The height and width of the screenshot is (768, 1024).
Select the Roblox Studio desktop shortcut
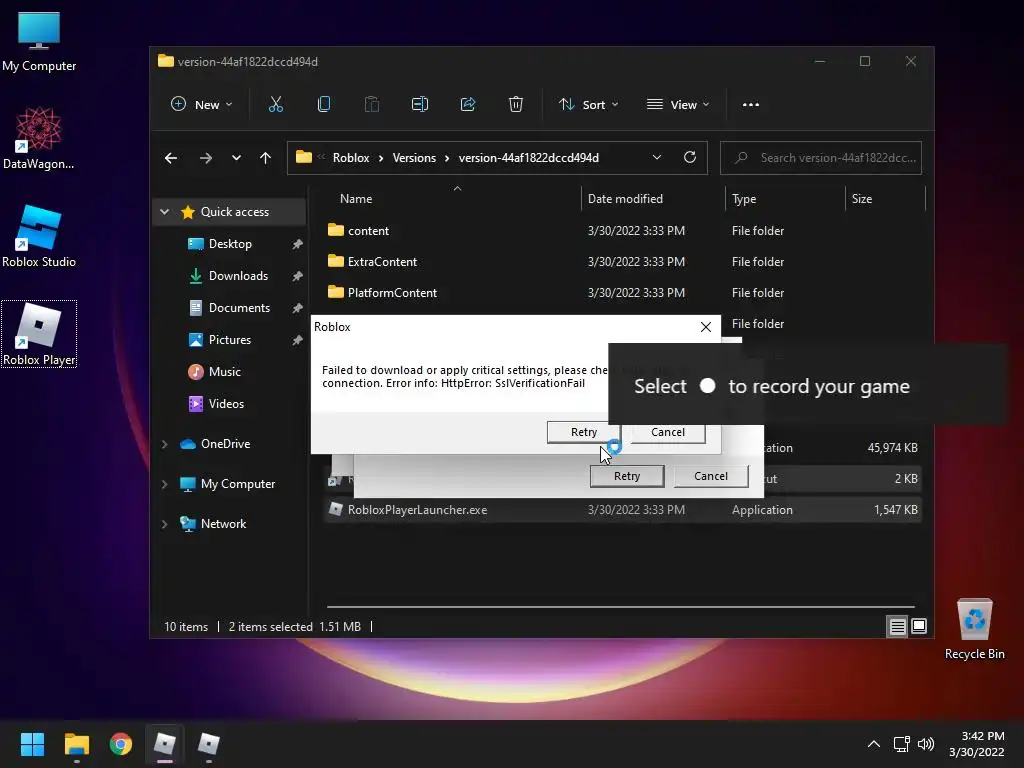pos(39,236)
